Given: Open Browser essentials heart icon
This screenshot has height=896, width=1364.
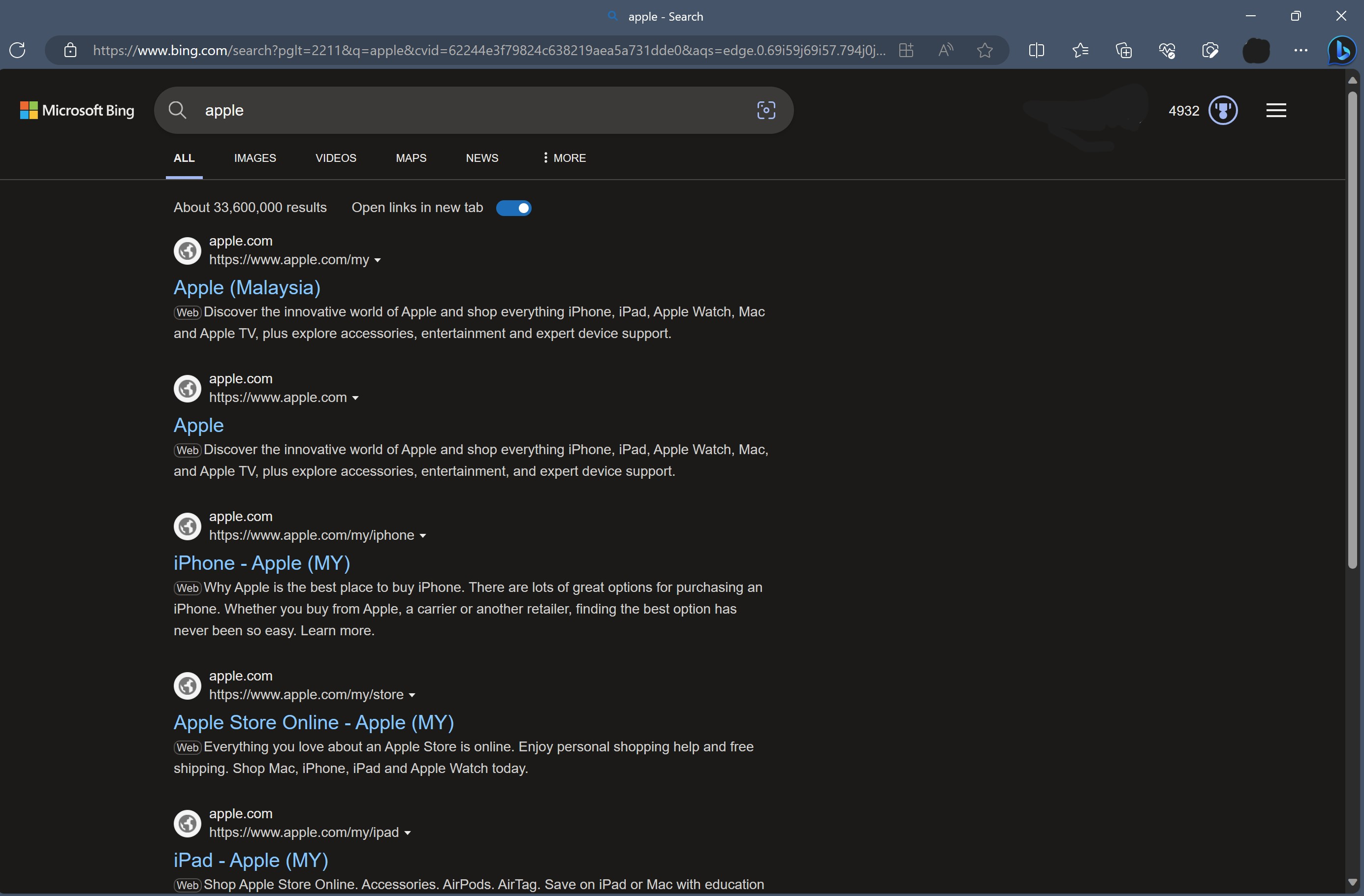Looking at the screenshot, I should (x=1168, y=50).
